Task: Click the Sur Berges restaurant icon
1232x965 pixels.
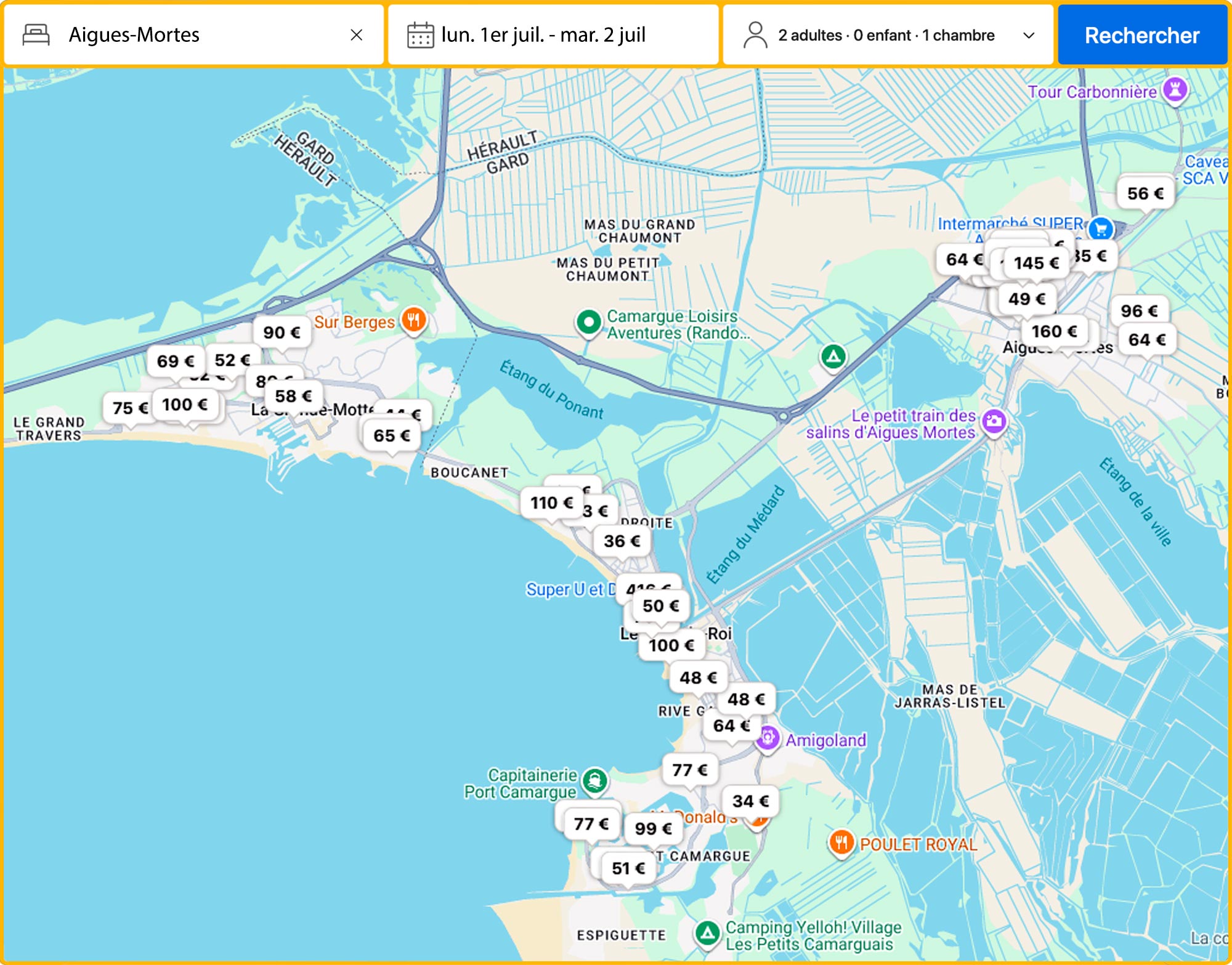Action: 413,320
